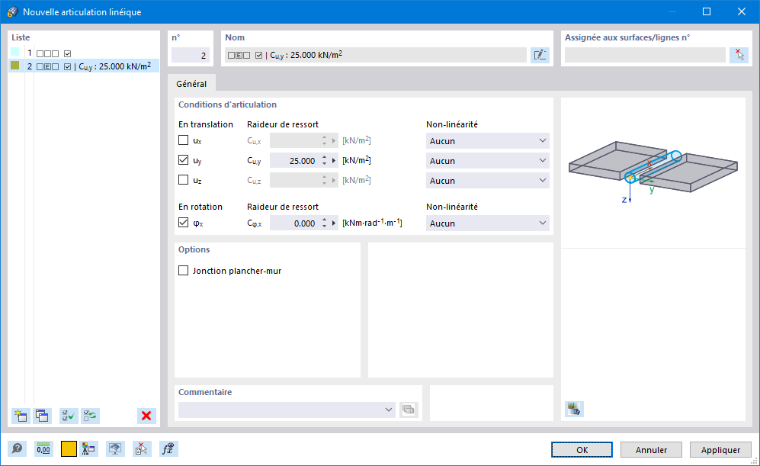Screen dimensions: 760x466
Task: Click the app icon in the title bar
Action: [x=12, y=12]
